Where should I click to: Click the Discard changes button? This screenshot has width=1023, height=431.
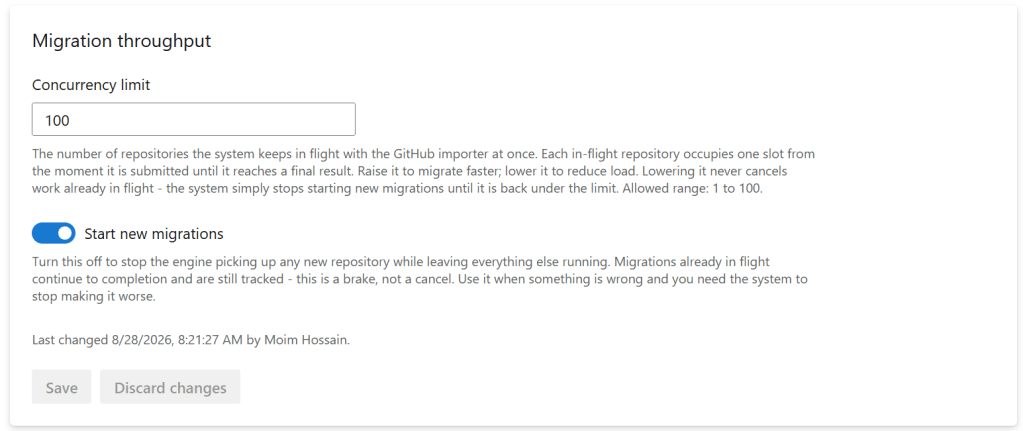click(170, 387)
